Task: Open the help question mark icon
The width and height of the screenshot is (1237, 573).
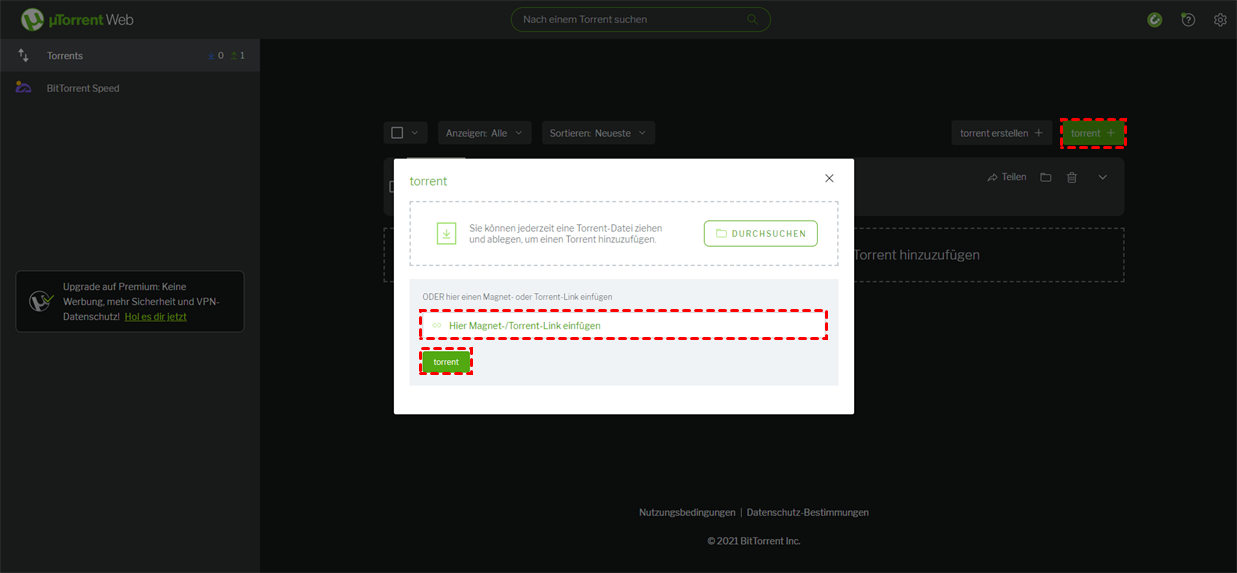Action: [1188, 19]
